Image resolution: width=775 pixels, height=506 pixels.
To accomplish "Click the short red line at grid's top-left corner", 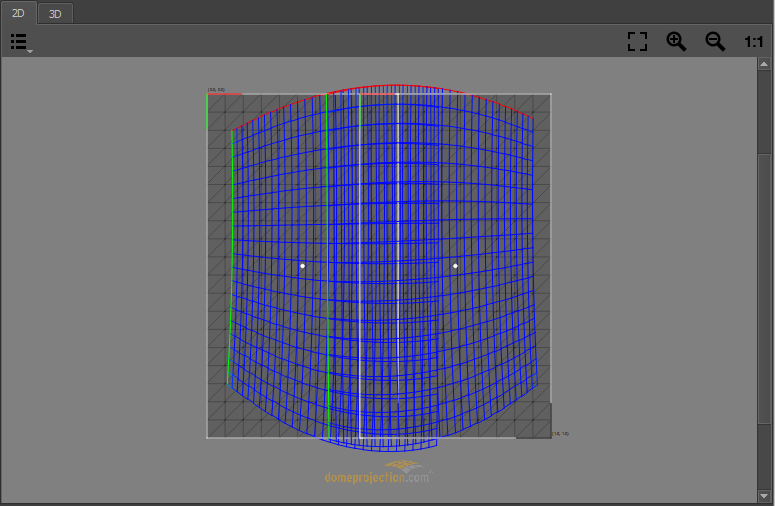I will pyautogui.click(x=225, y=95).
